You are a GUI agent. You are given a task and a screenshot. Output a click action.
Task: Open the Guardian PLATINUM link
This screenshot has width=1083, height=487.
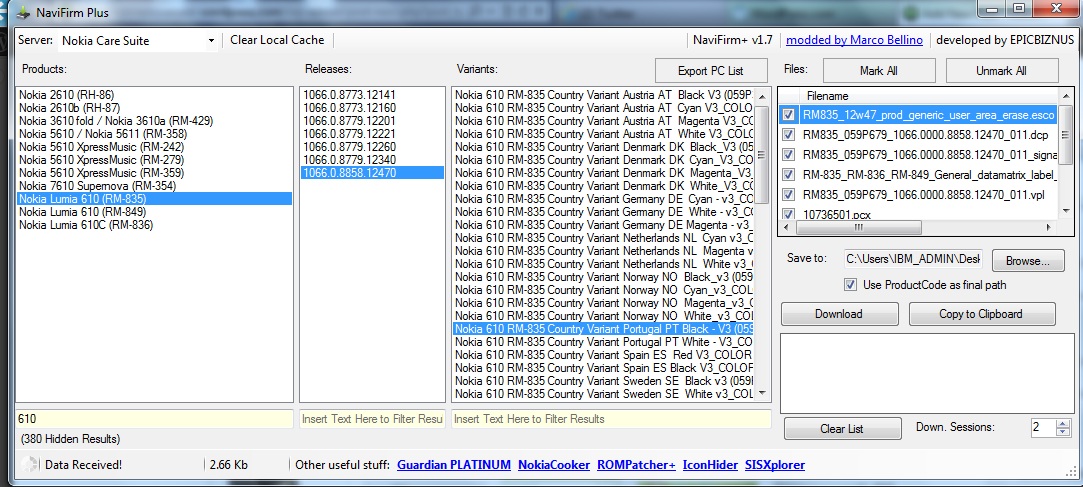coord(454,465)
